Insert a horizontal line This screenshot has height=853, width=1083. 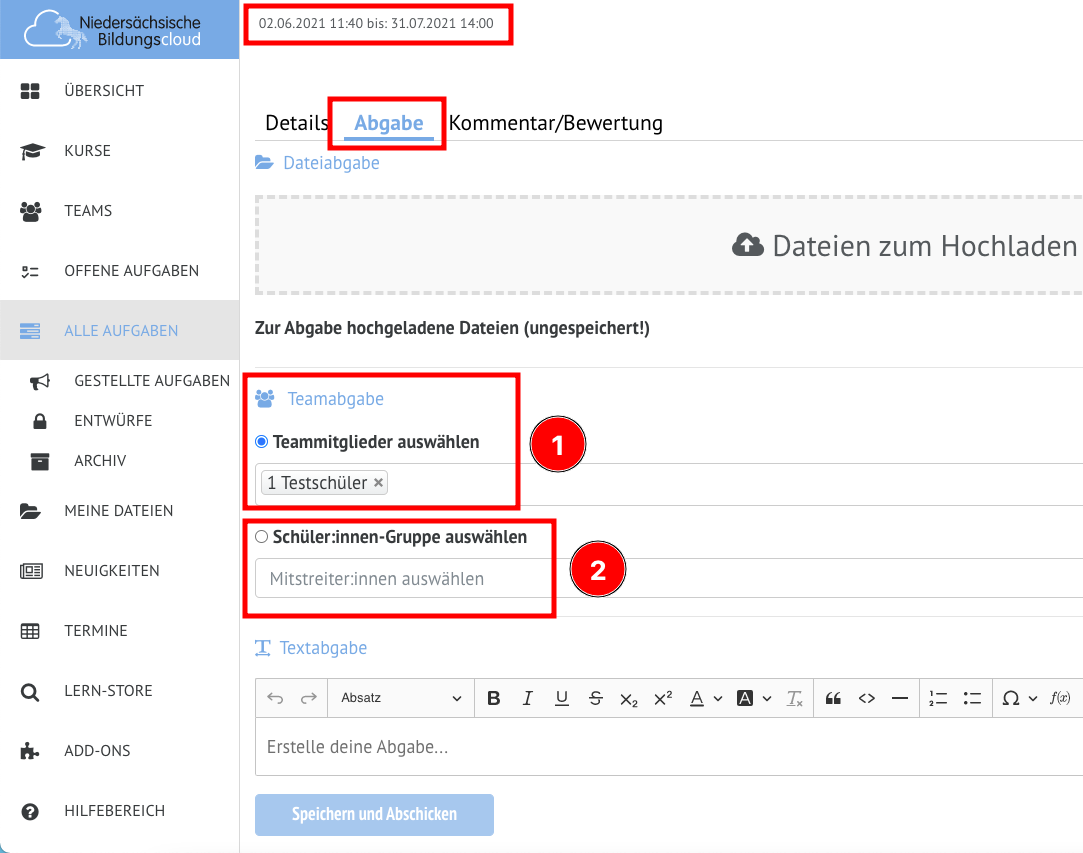coord(899,698)
